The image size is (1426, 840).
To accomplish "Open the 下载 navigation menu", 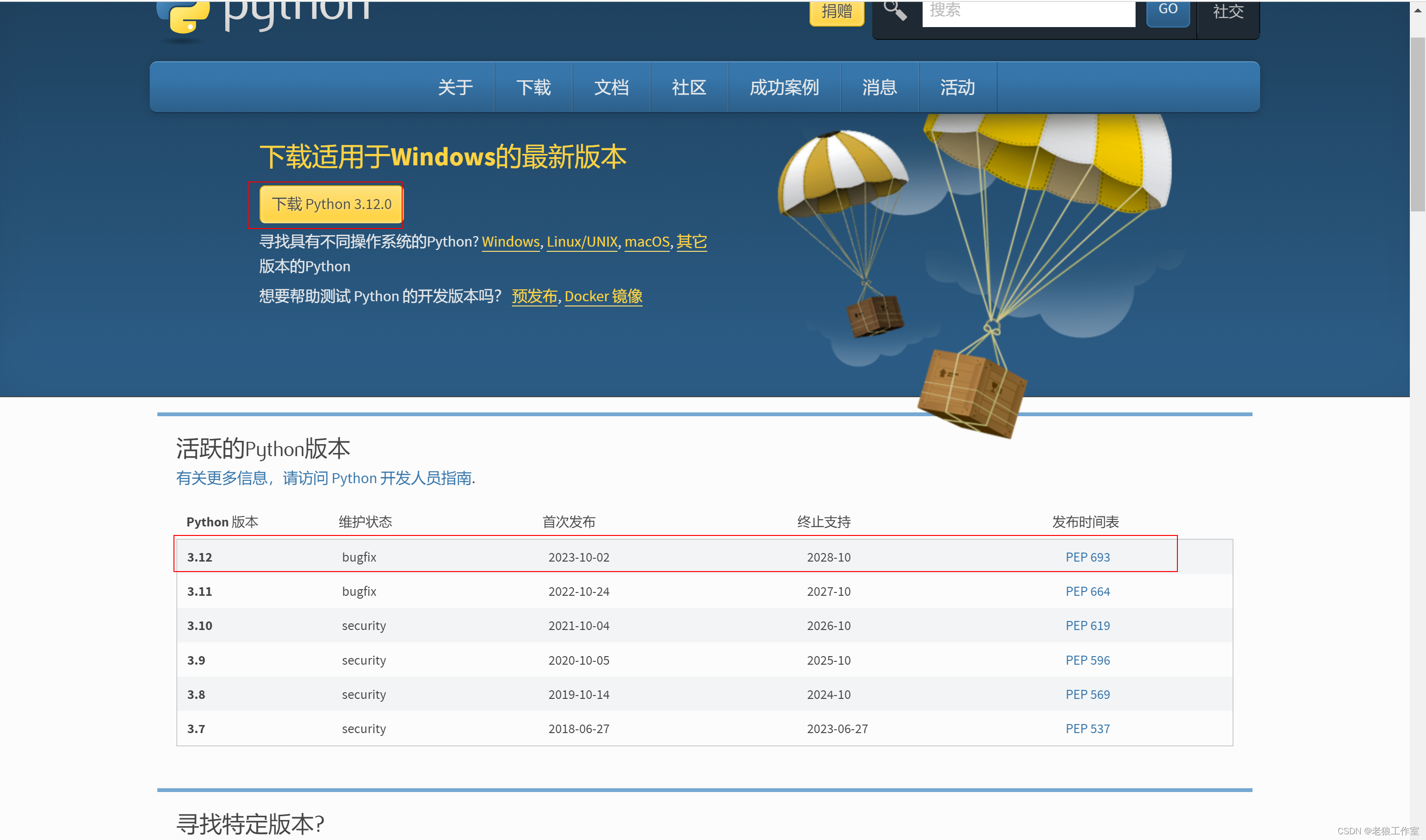I will [x=533, y=87].
